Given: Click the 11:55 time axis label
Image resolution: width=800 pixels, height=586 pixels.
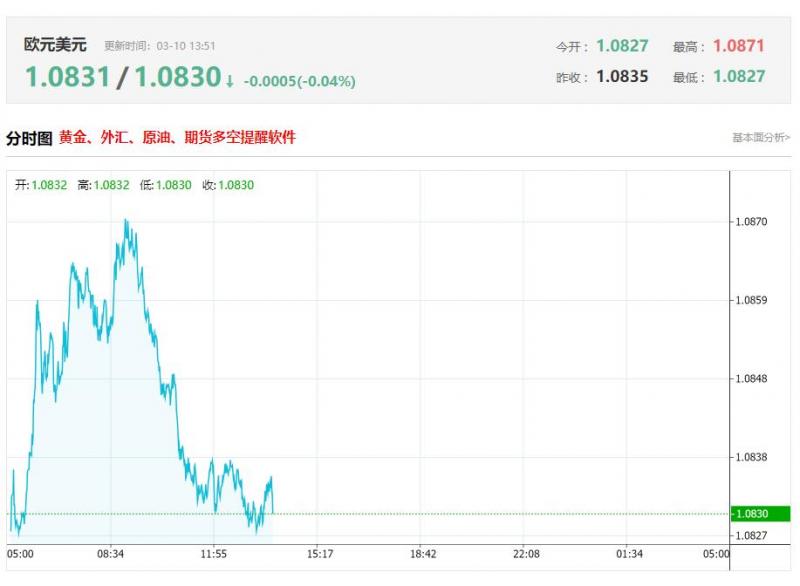Looking at the screenshot, I should (213, 554).
